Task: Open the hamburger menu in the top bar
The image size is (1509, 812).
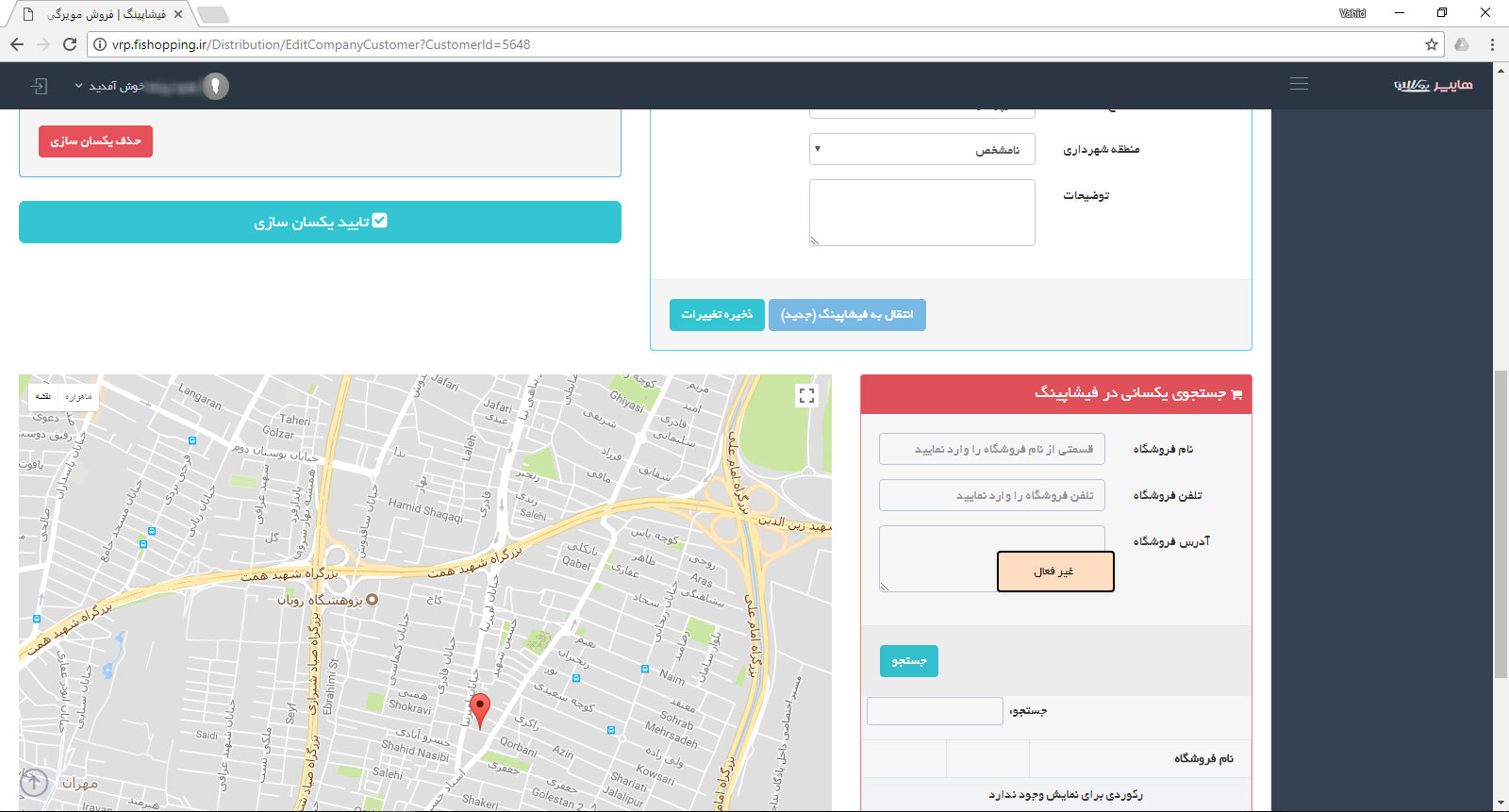Action: coord(1299,84)
